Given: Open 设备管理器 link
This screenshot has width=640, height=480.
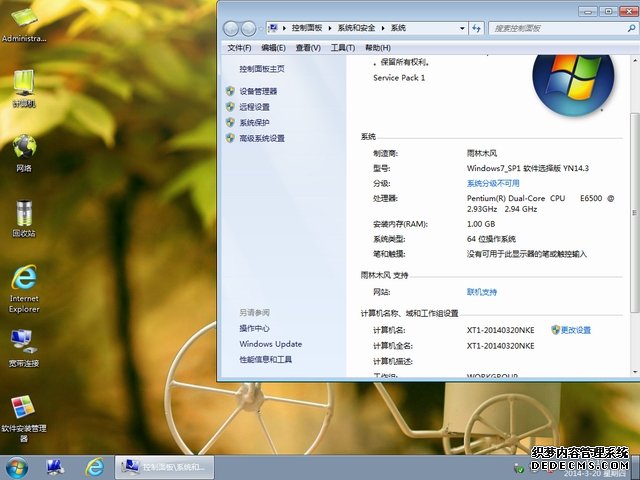Looking at the screenshot, I should pos(258,91).
